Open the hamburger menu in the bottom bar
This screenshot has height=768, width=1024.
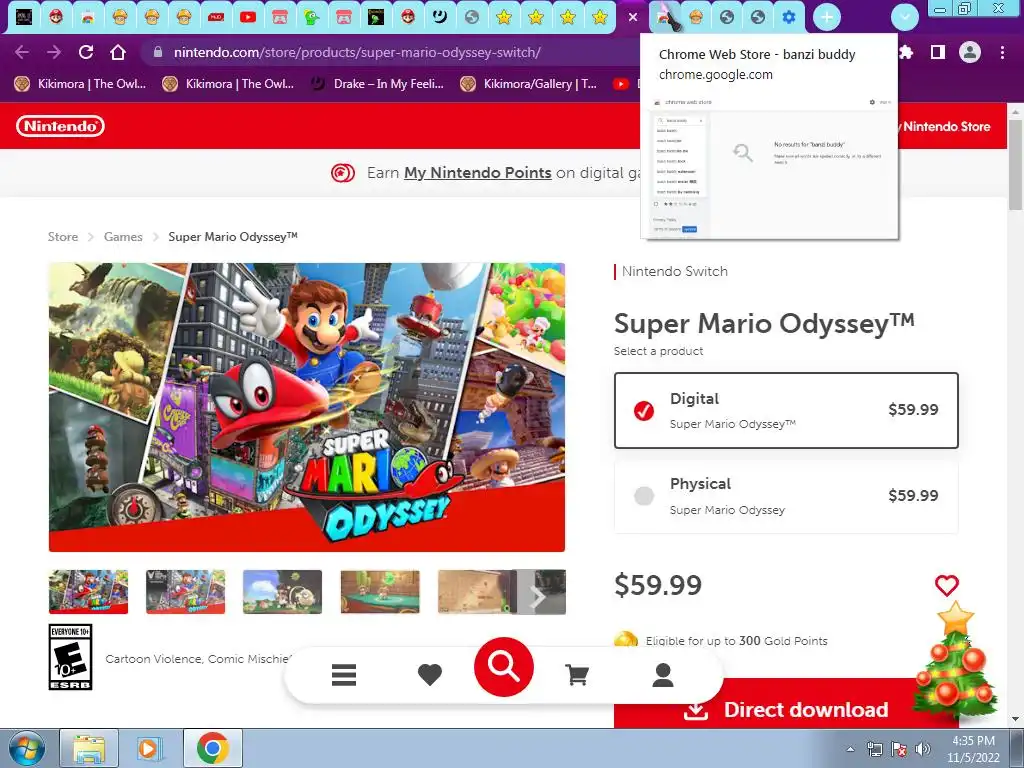pyautogui.click(x=344, y=675)
